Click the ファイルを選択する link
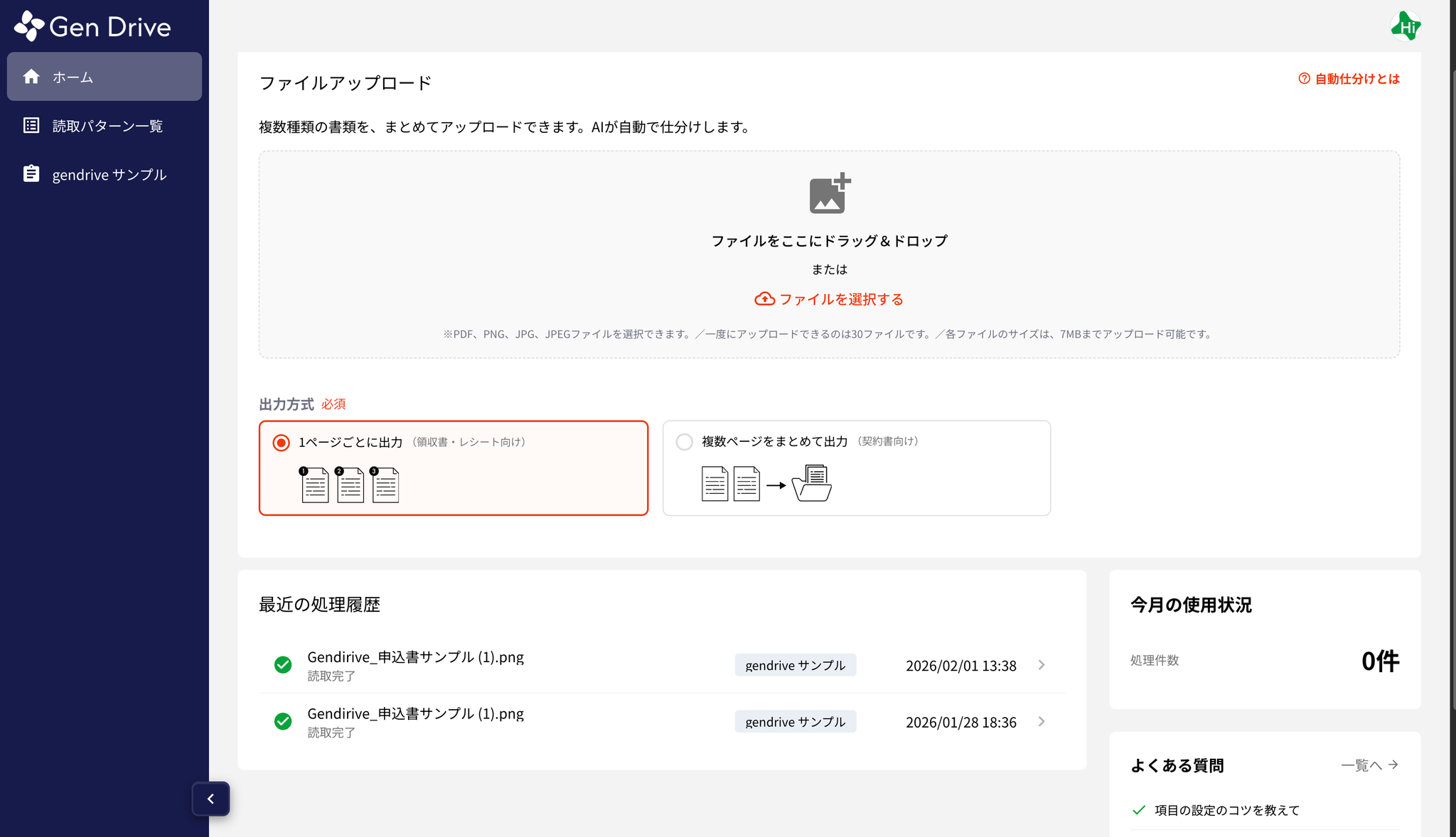Viewport: 1456px width, 837px height. (829, 299)
